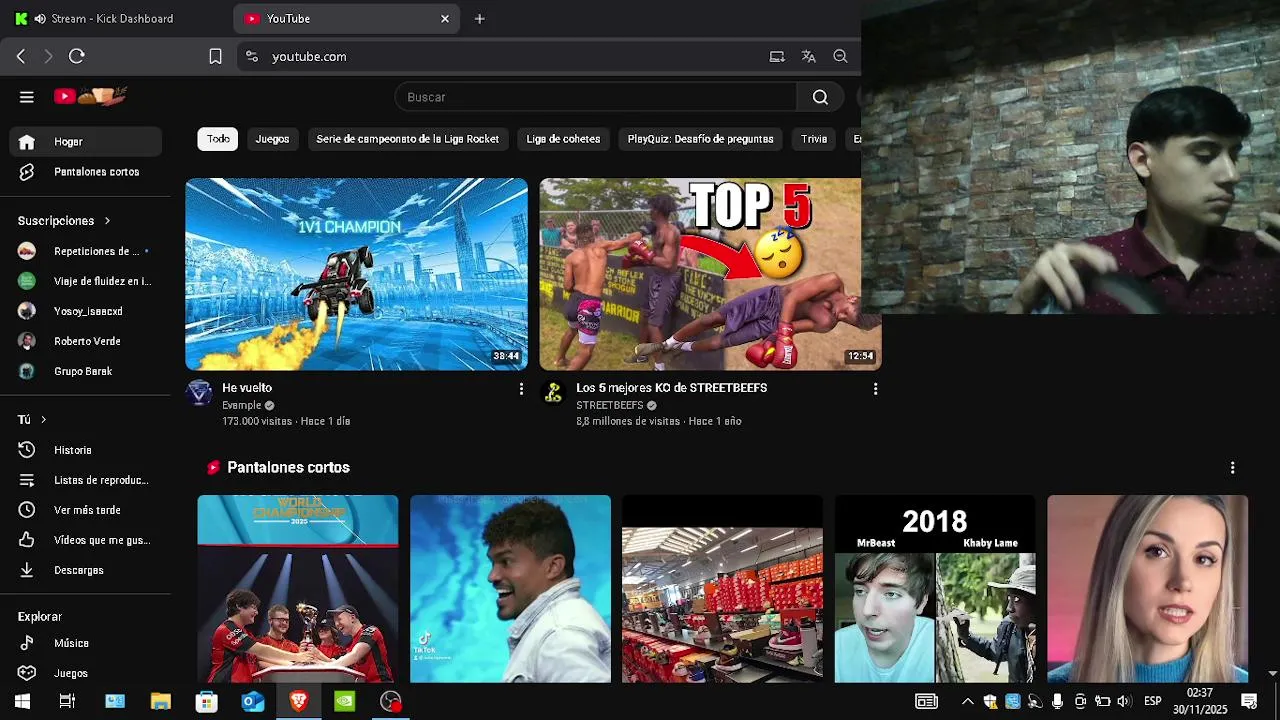Open Repeticiones de... subscription

click(x=86, y=251)
